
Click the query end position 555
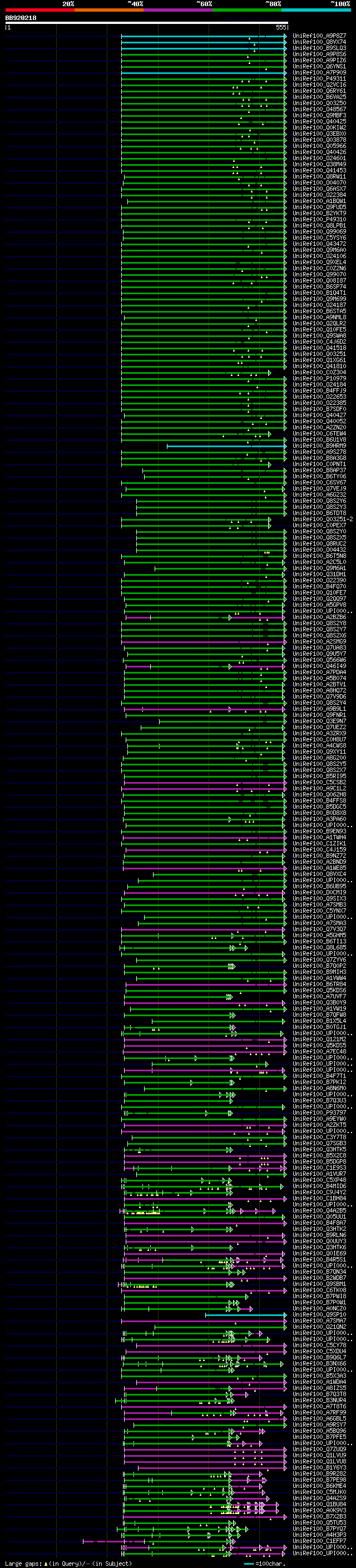tap(280, 27)
